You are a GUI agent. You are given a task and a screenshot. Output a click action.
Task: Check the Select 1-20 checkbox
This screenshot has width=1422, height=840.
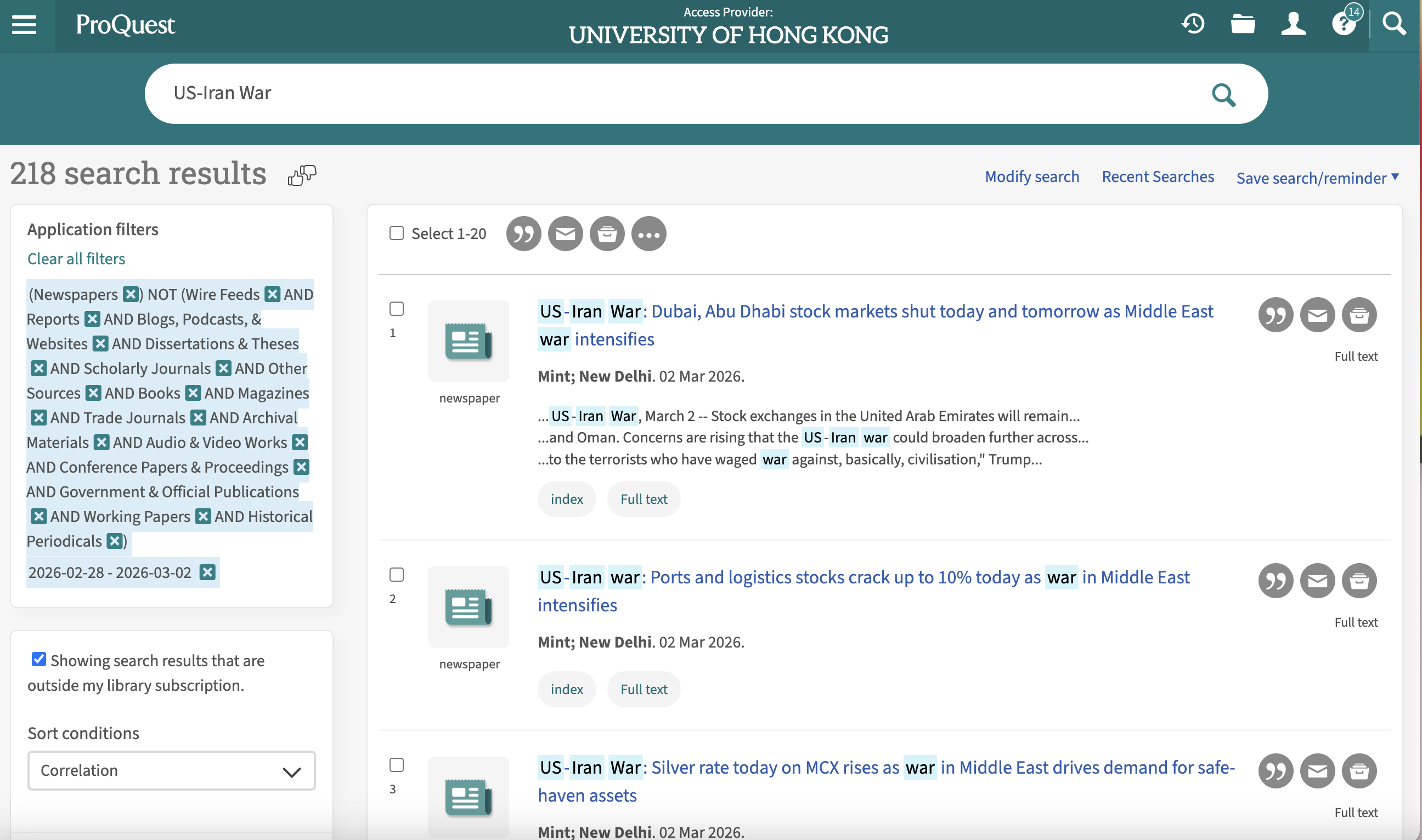(x=397, y=233)
